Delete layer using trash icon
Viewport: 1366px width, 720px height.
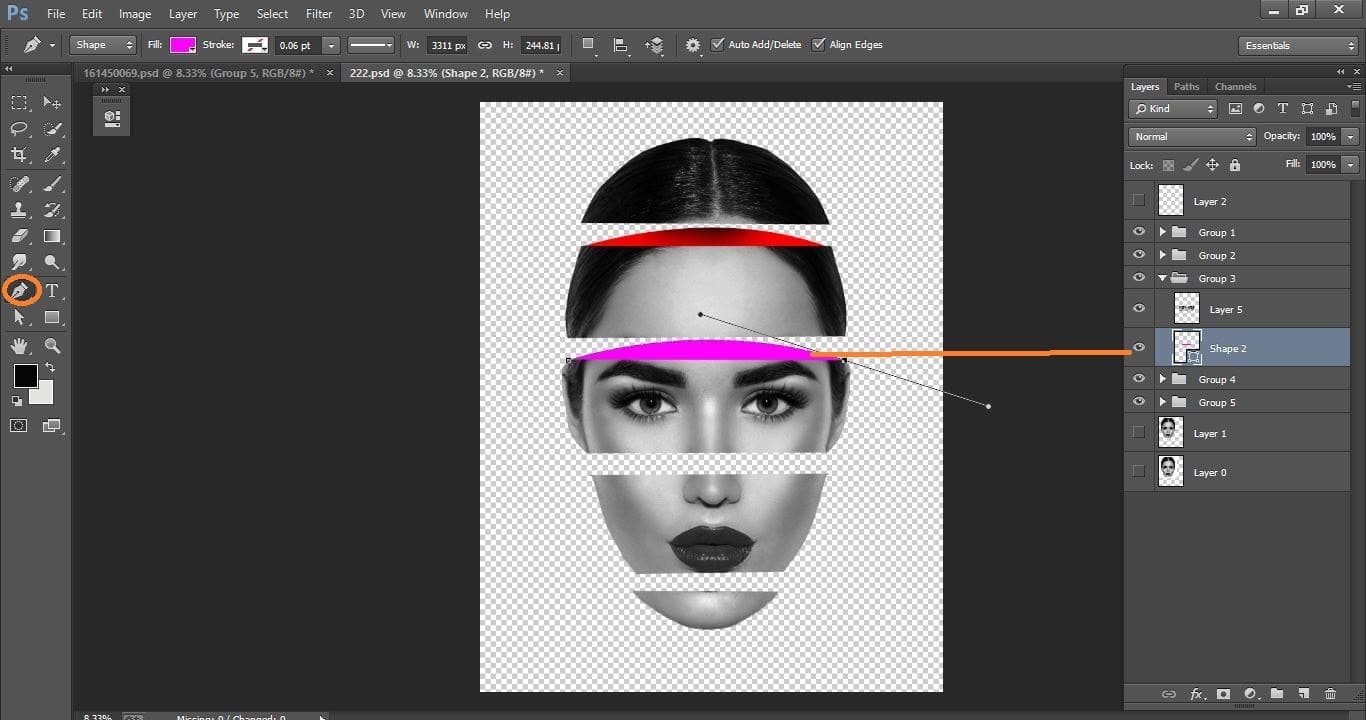point(1330,693)
